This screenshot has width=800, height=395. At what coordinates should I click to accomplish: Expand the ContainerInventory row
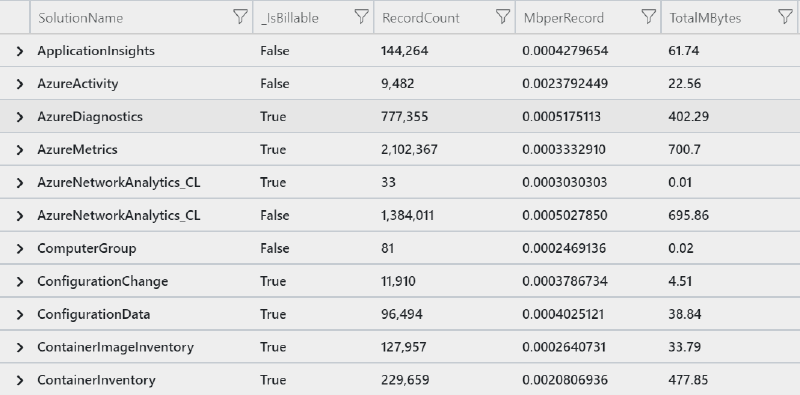point(19,380)
